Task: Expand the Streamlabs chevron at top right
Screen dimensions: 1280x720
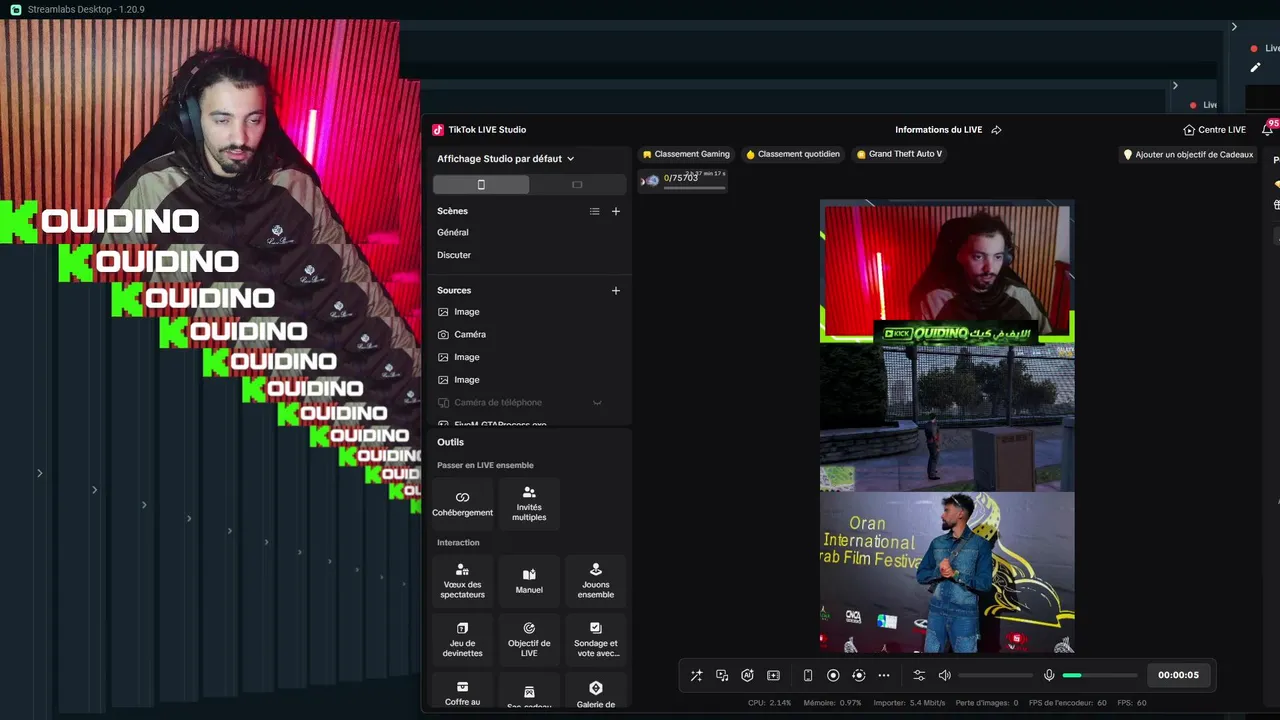Action: click(1234, 27)
